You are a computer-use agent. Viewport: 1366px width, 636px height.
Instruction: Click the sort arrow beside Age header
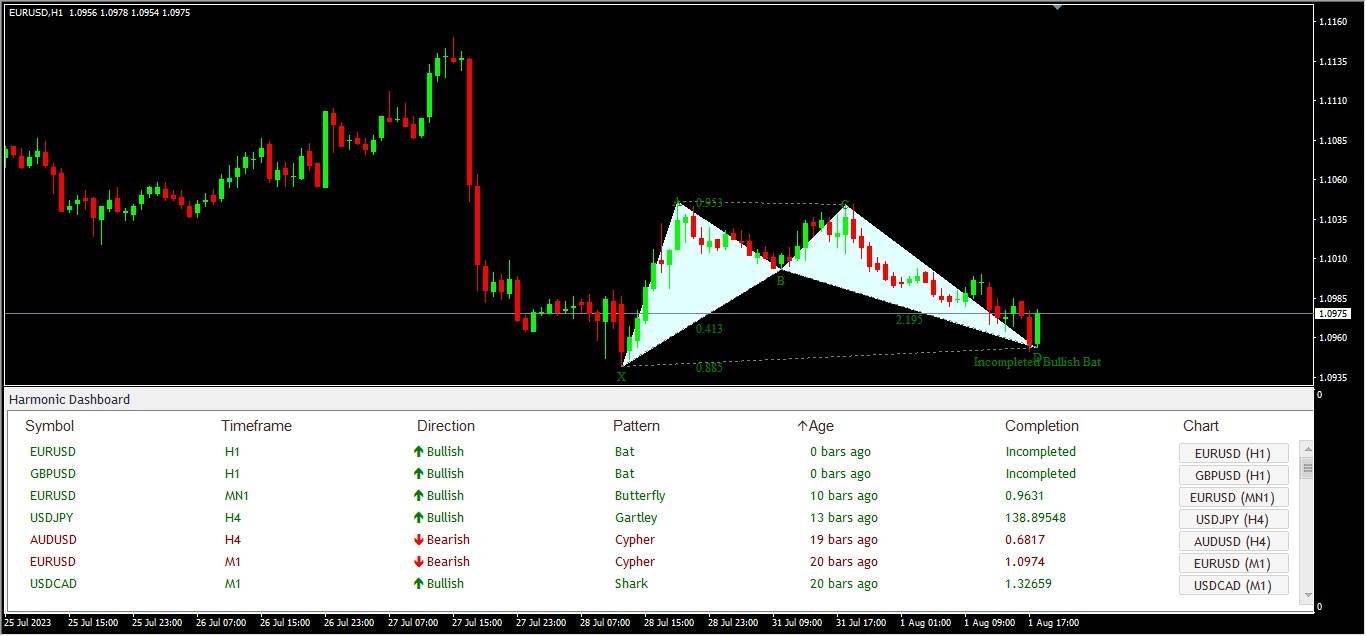(802, 426)
